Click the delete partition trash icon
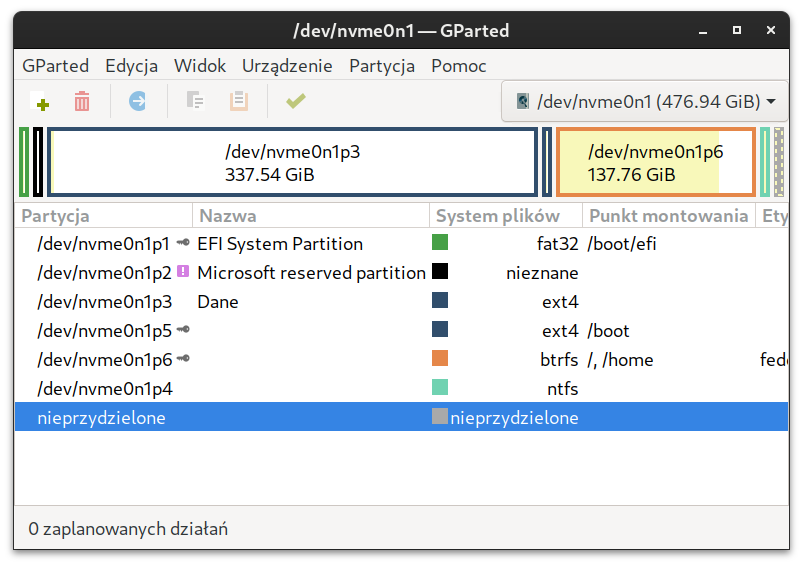 (82, 101)
